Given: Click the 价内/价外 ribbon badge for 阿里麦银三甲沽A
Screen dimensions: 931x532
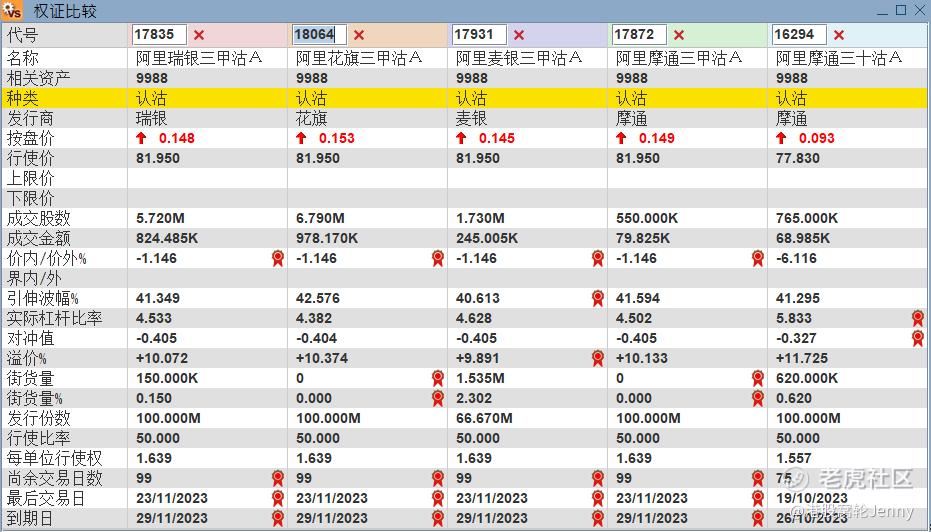Looking at the screenshot, I should click(598, 258).
